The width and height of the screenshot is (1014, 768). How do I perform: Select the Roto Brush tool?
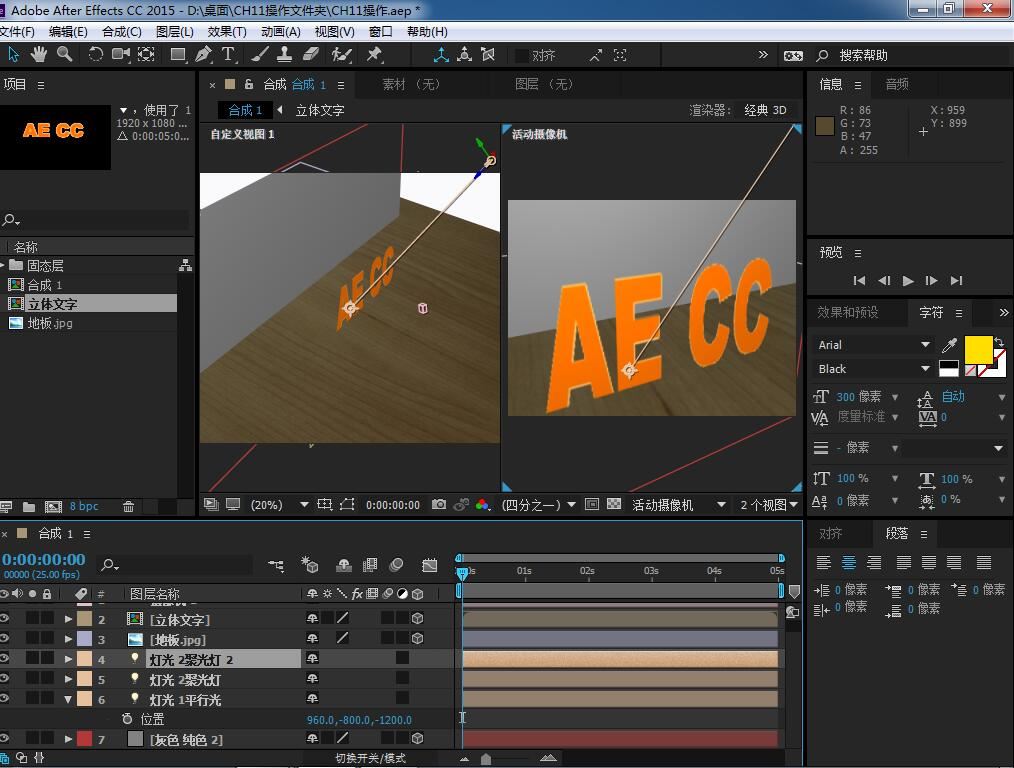[341, 54]
